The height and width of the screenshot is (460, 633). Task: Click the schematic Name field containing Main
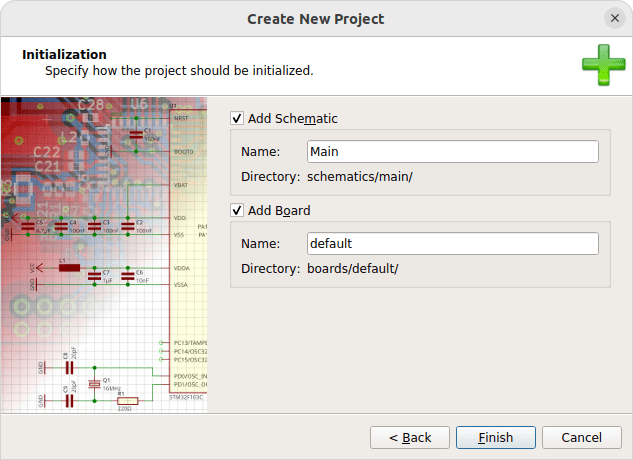pos(453,151)
